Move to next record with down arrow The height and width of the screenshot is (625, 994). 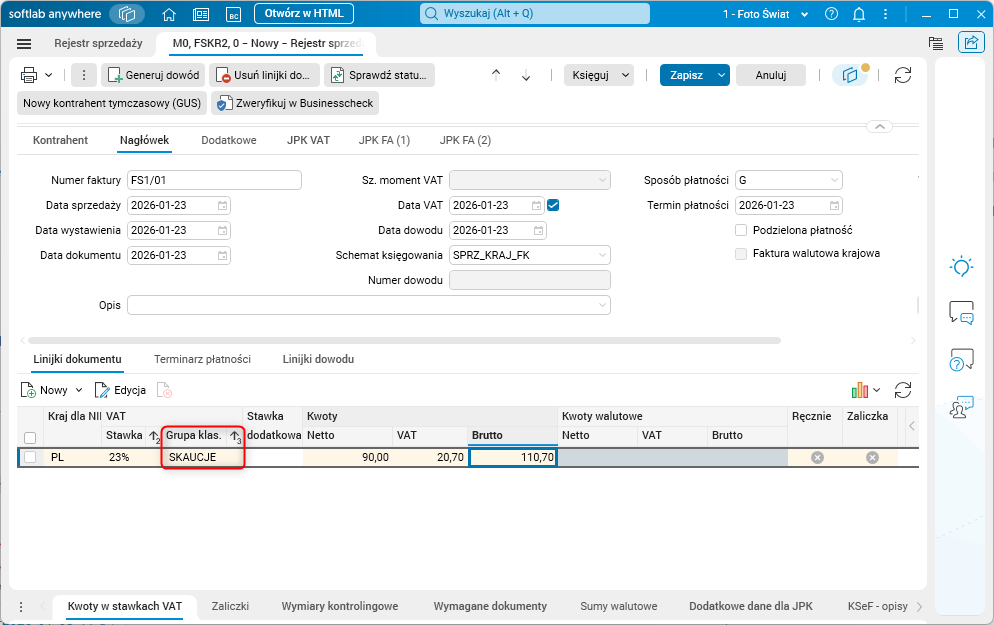(x=526, y=75)
